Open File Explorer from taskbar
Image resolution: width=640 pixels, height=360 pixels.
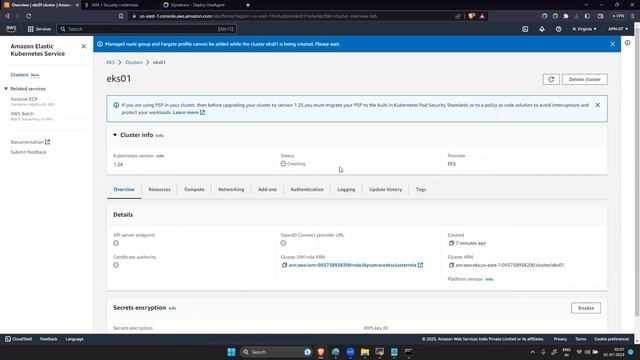click(x=364, y=352)
